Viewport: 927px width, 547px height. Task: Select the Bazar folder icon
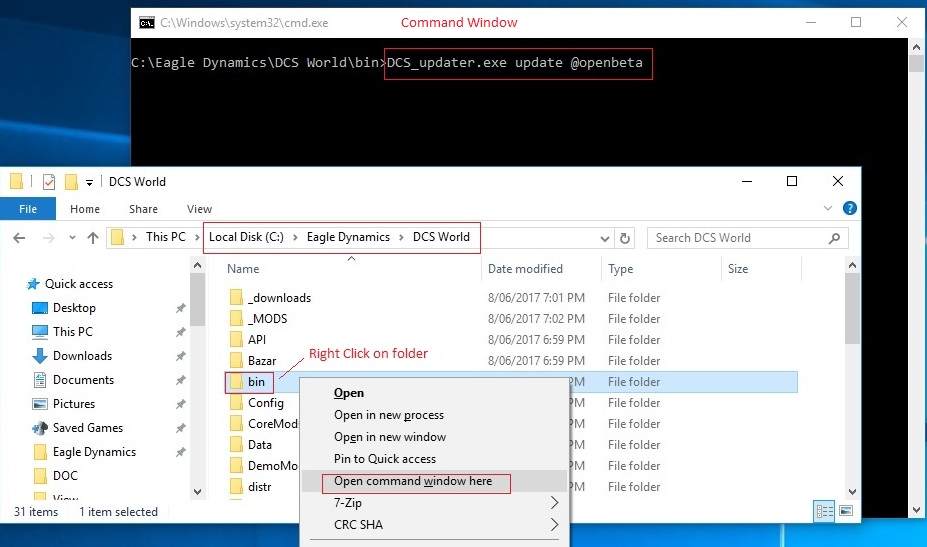(236, 361)
